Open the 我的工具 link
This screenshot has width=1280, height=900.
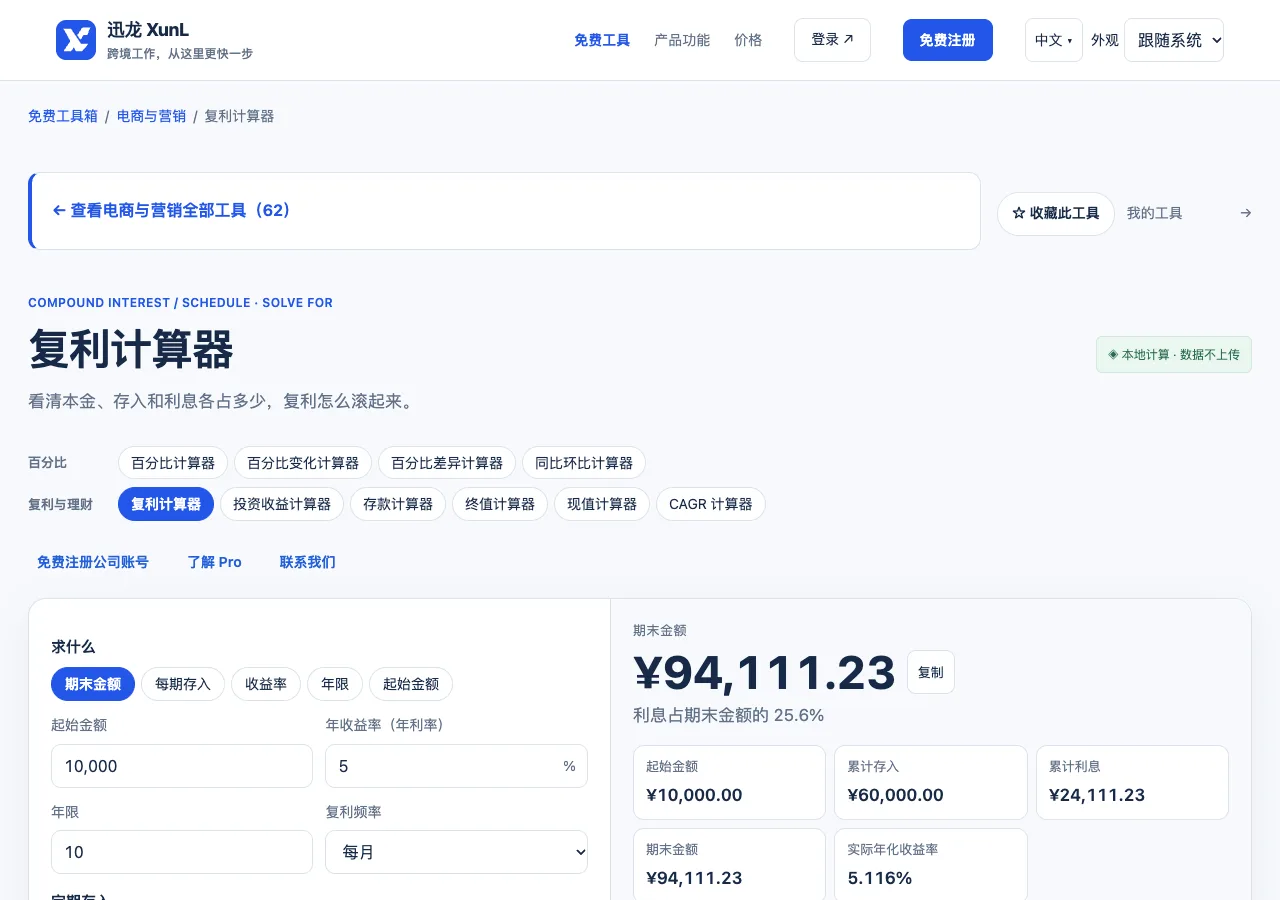click(1155, 213)
